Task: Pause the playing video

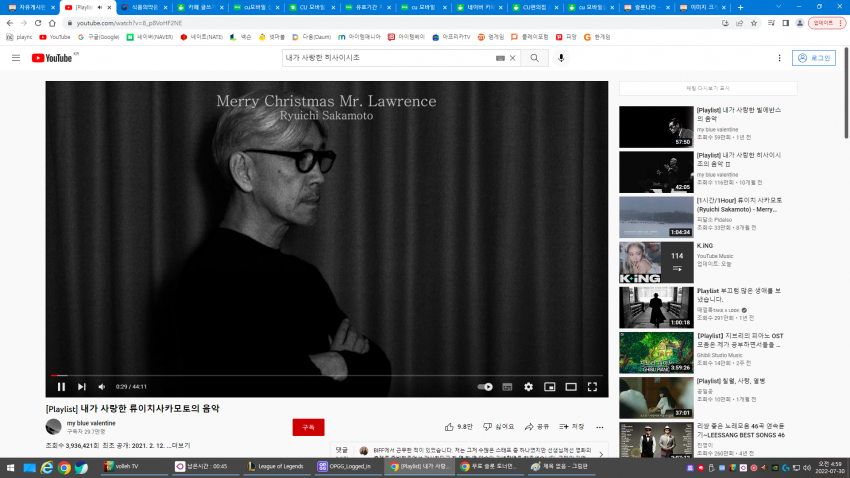Action: click(61, 386)
